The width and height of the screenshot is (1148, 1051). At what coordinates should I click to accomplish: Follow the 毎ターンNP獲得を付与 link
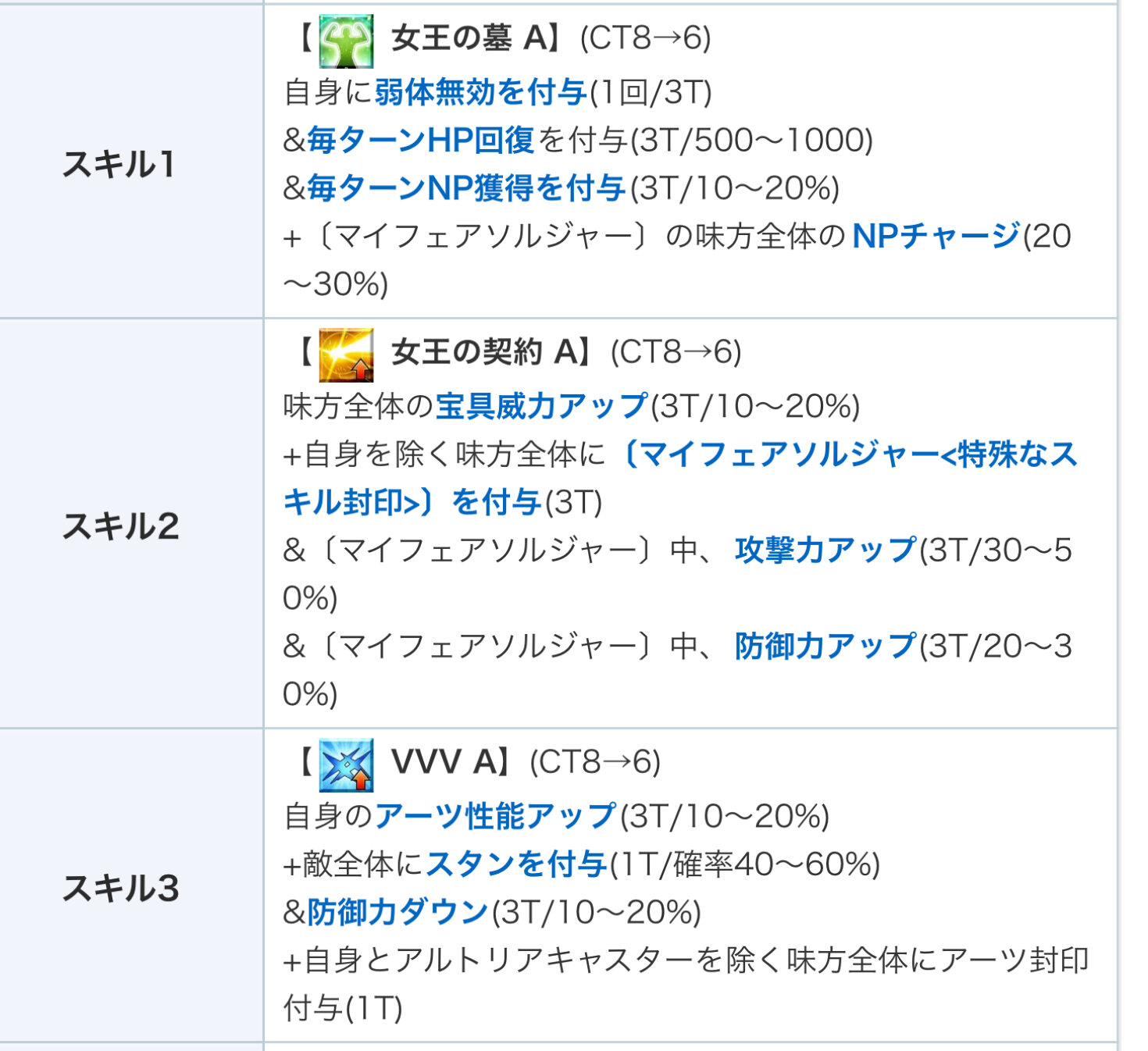(465, 188)
